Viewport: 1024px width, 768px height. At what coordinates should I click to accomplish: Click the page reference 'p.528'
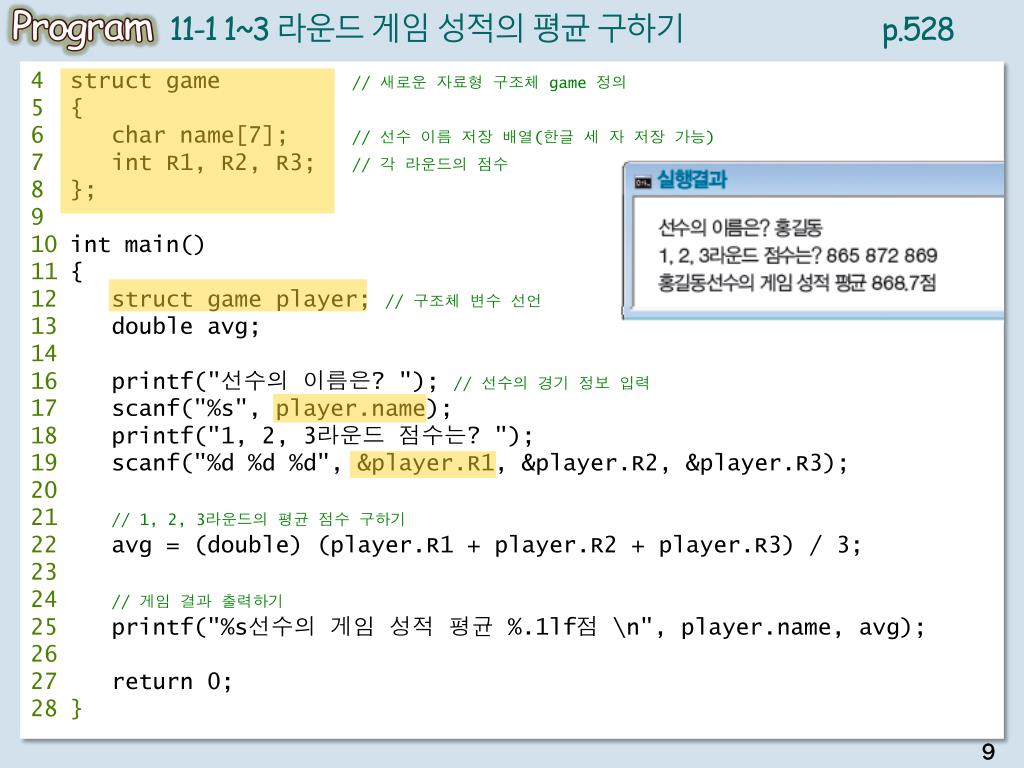click(918, 30)
